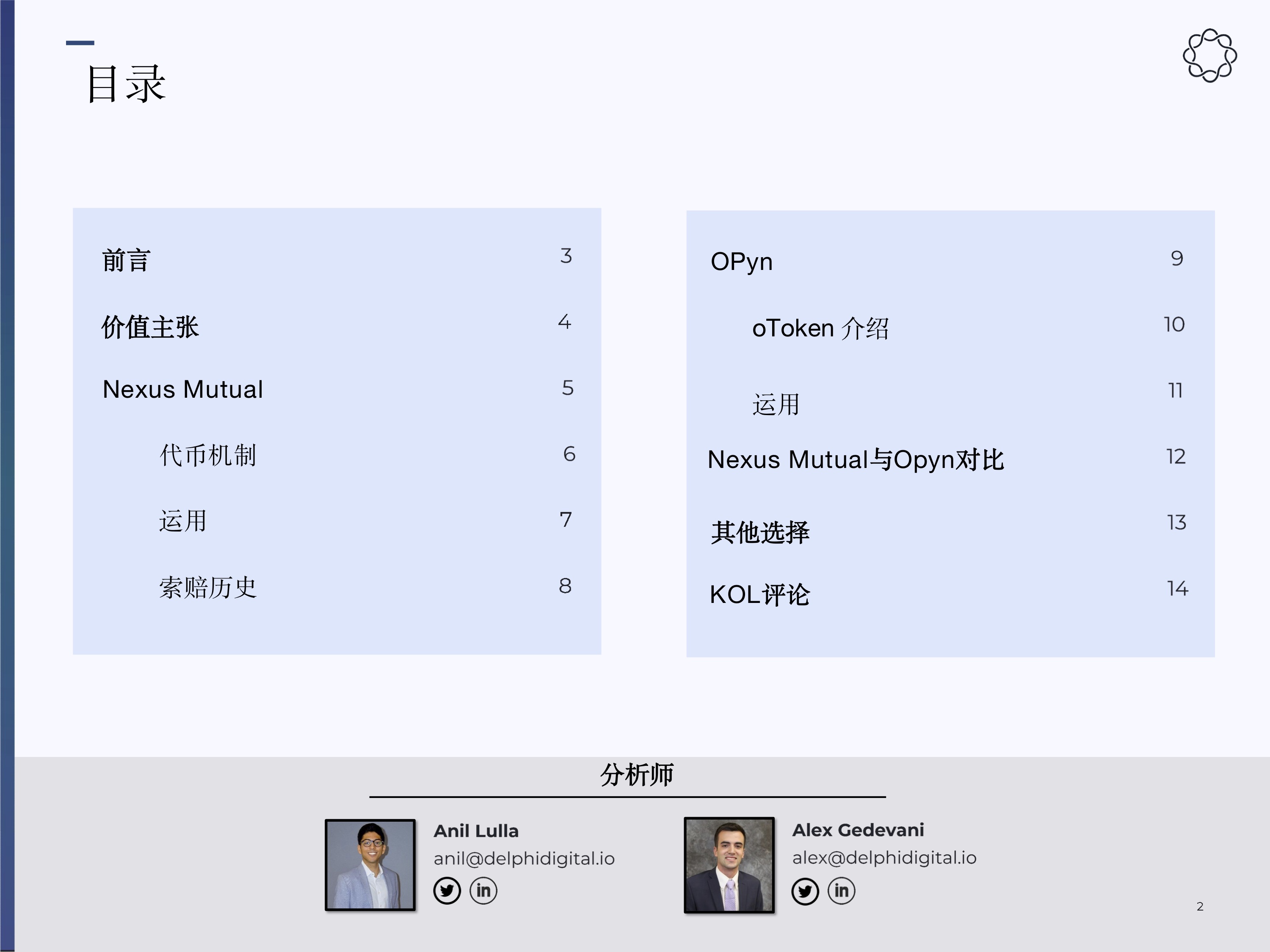Open the 运用 entry on page 11

coord(776,404)
